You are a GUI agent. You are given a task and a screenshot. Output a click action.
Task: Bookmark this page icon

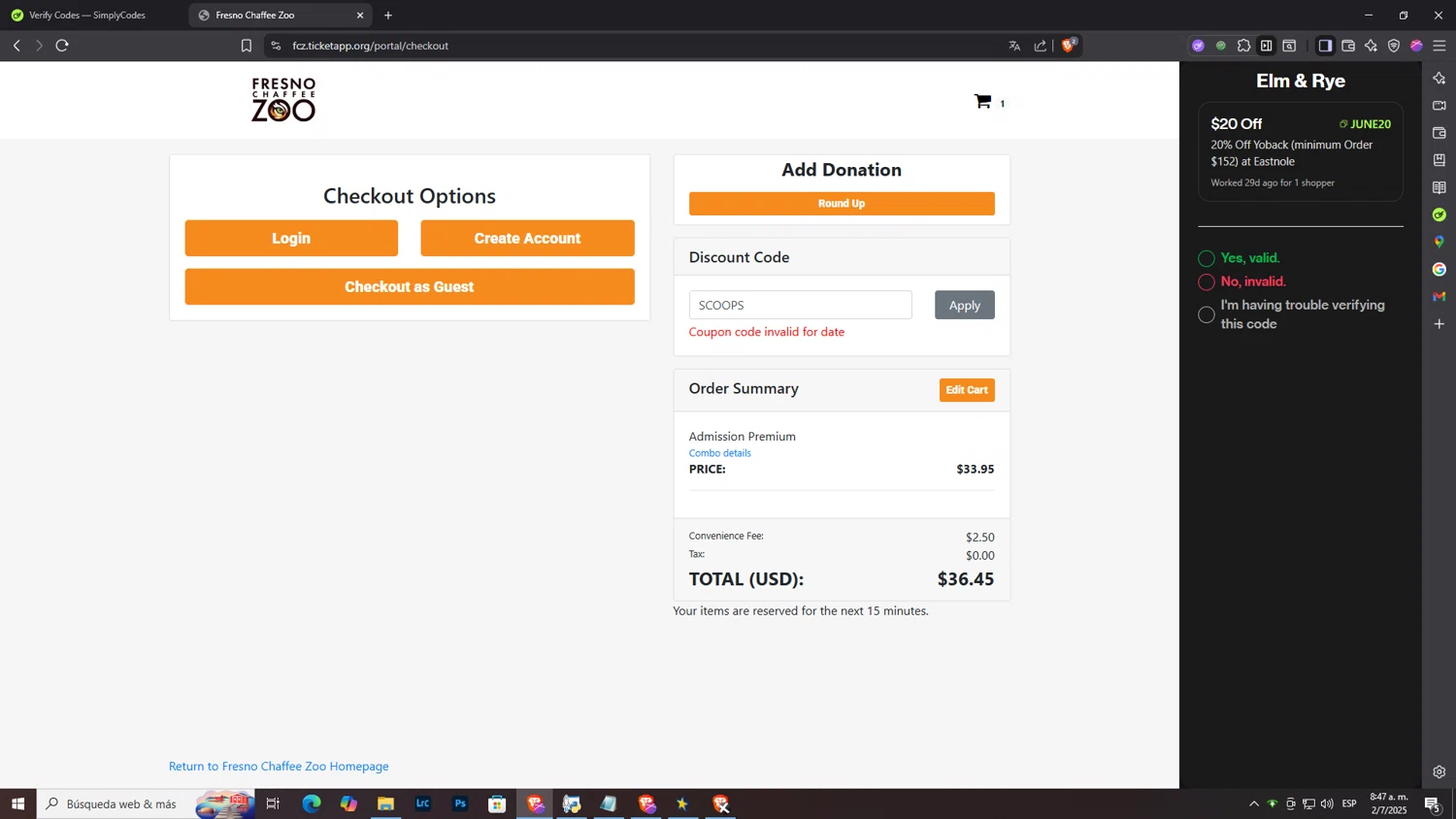[247, 46]
